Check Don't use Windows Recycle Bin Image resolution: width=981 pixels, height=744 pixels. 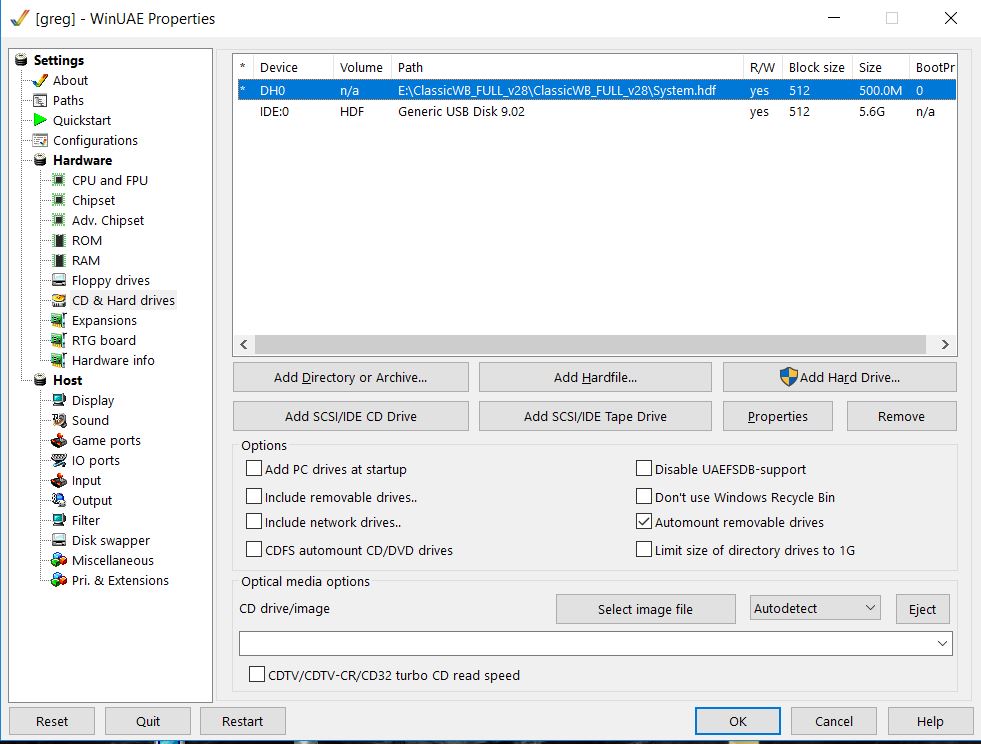pyautogui.click(x=644, y=497)
